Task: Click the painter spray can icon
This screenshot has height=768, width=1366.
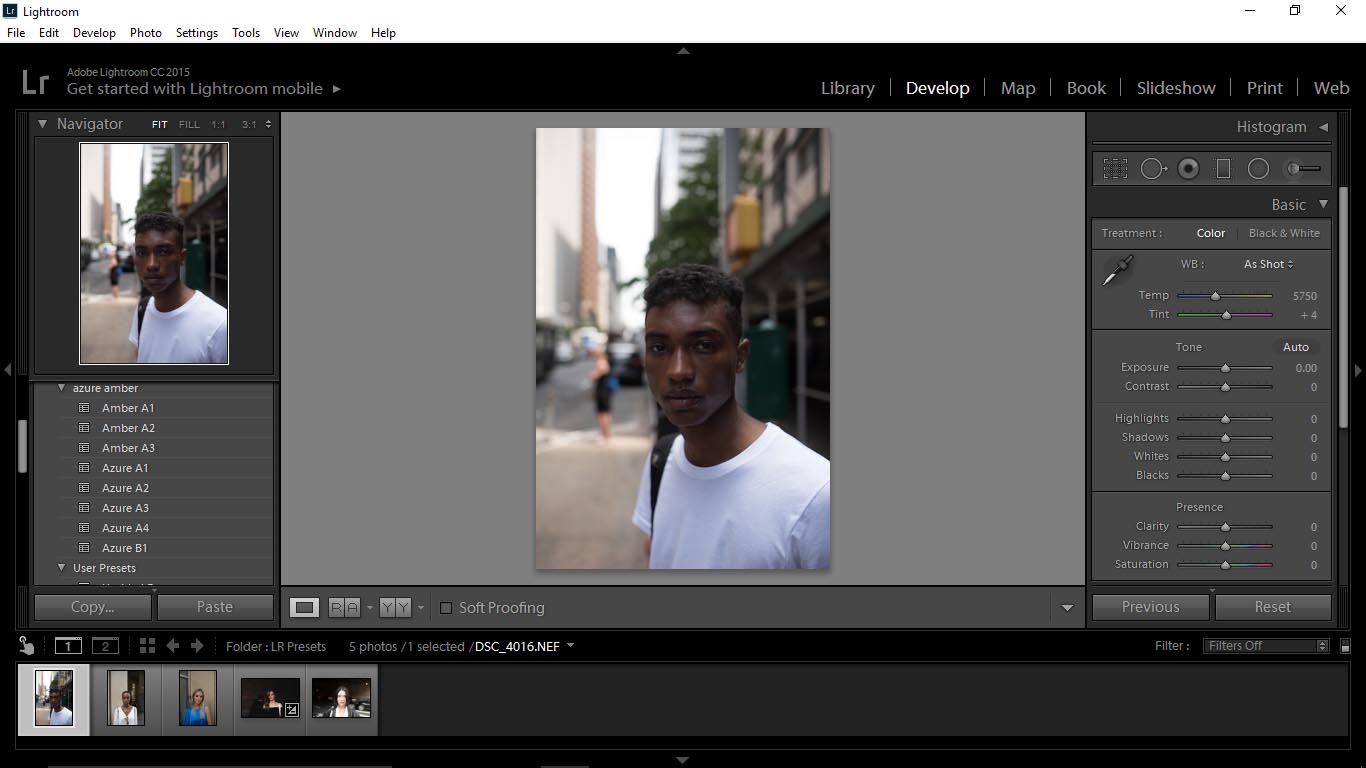Action: [x=27, y=646]
